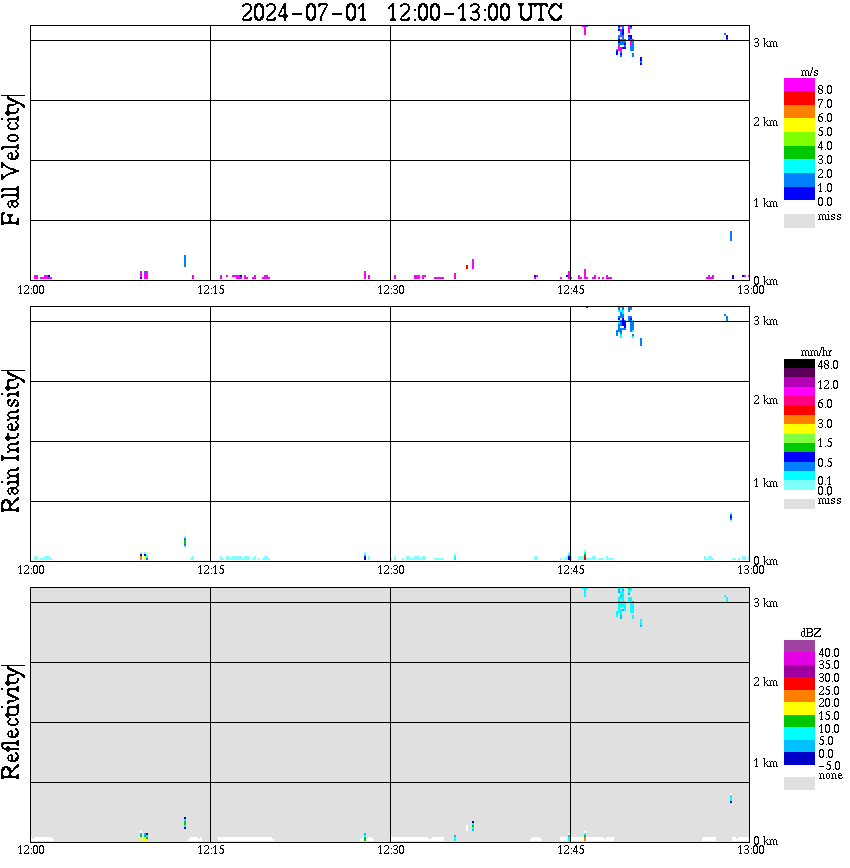
Task: Click the "35.0" value in Reflectivity legend
Action: [x=829, y=665]
